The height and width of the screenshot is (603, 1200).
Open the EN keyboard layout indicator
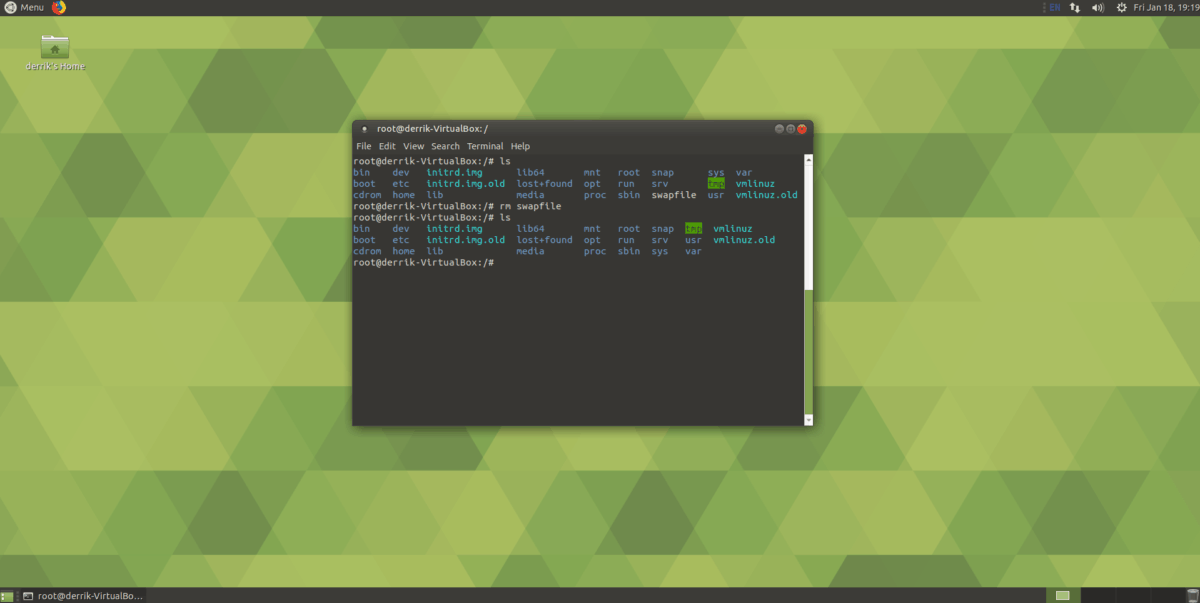(1054, 7)
